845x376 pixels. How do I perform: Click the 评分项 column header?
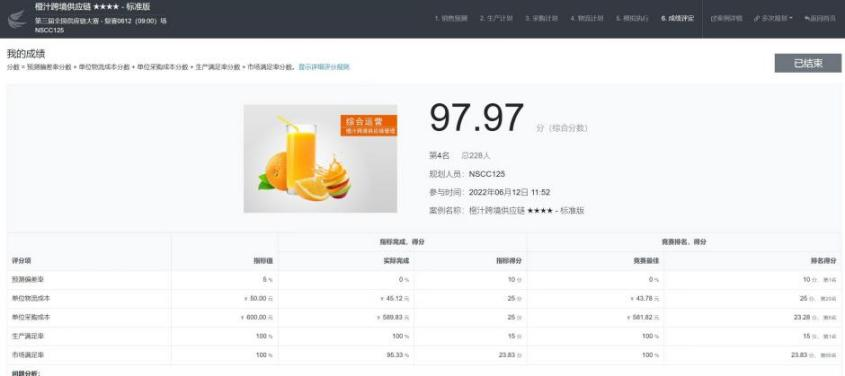coord(21,261)
